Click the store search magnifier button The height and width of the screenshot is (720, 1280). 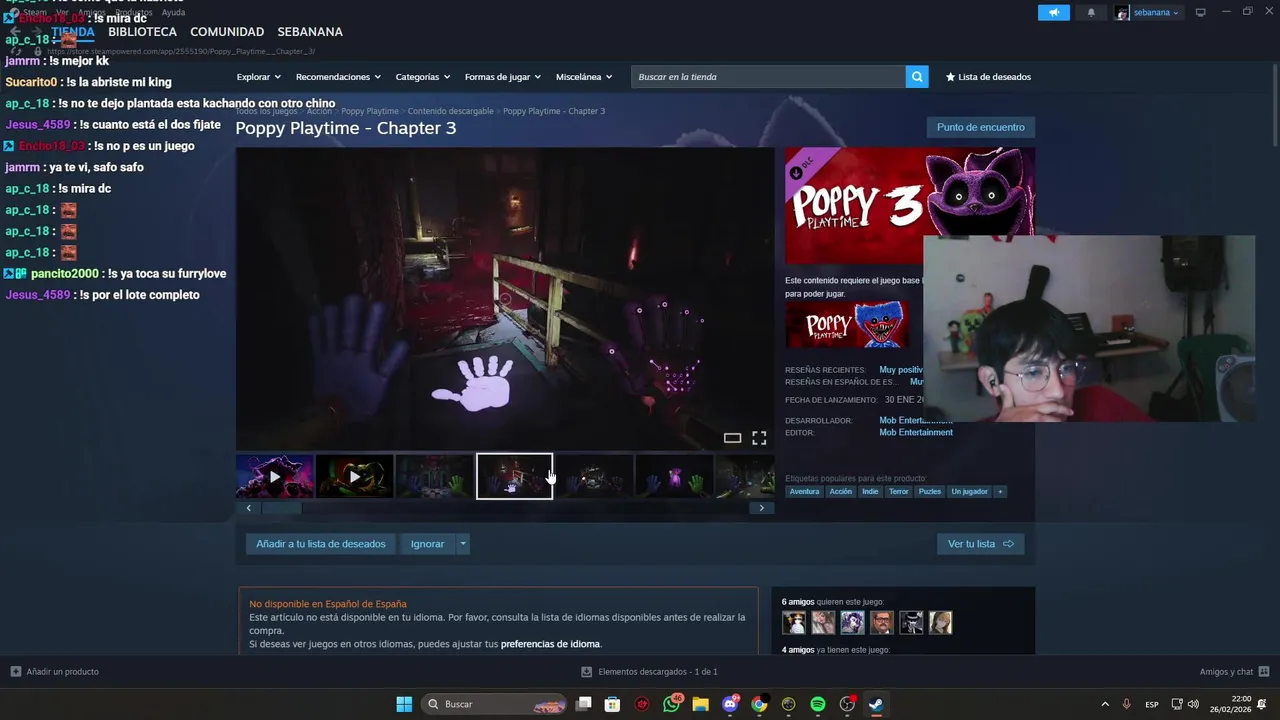pos(917,77)
